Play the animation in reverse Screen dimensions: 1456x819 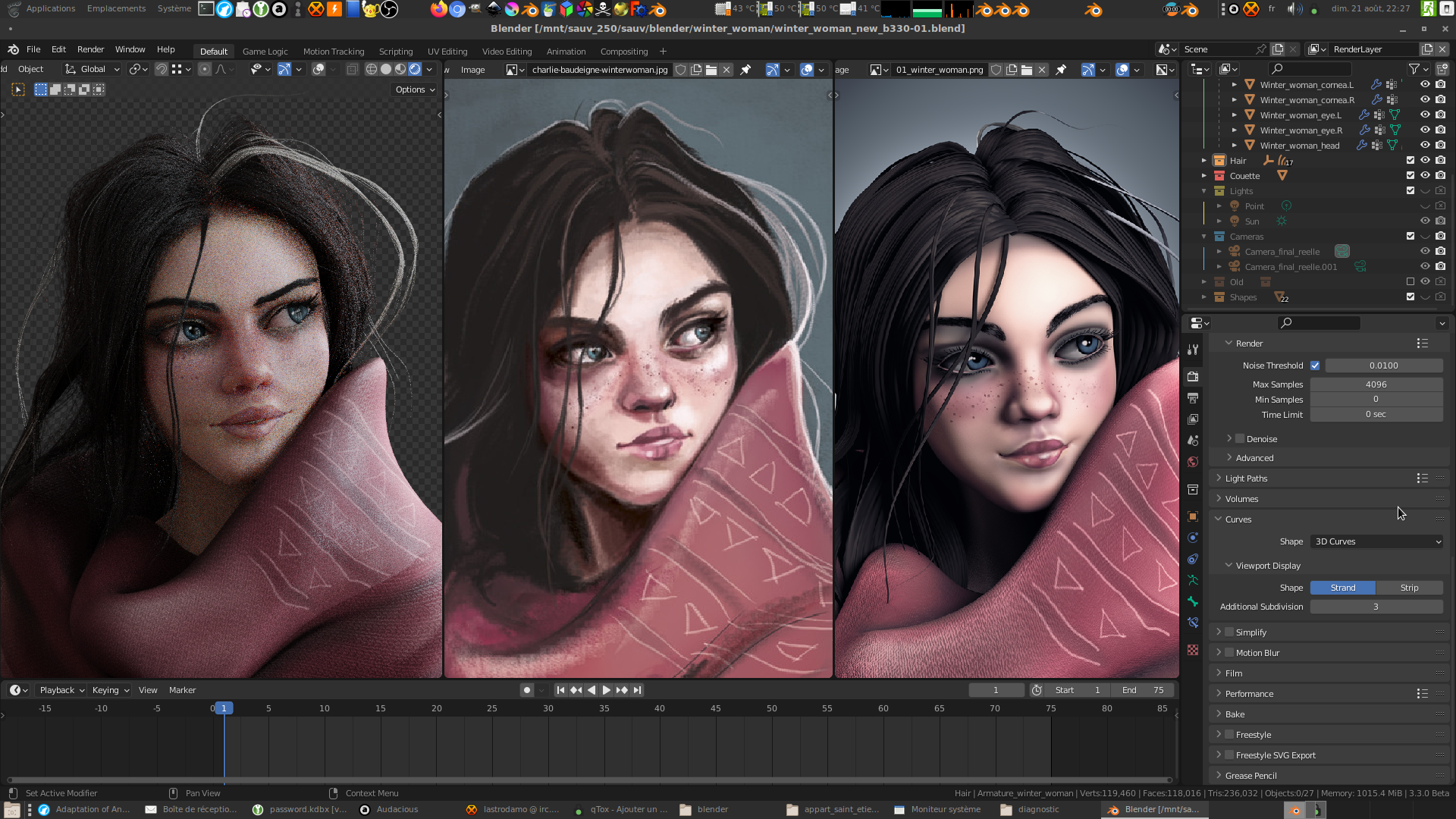tap(591, 690)
